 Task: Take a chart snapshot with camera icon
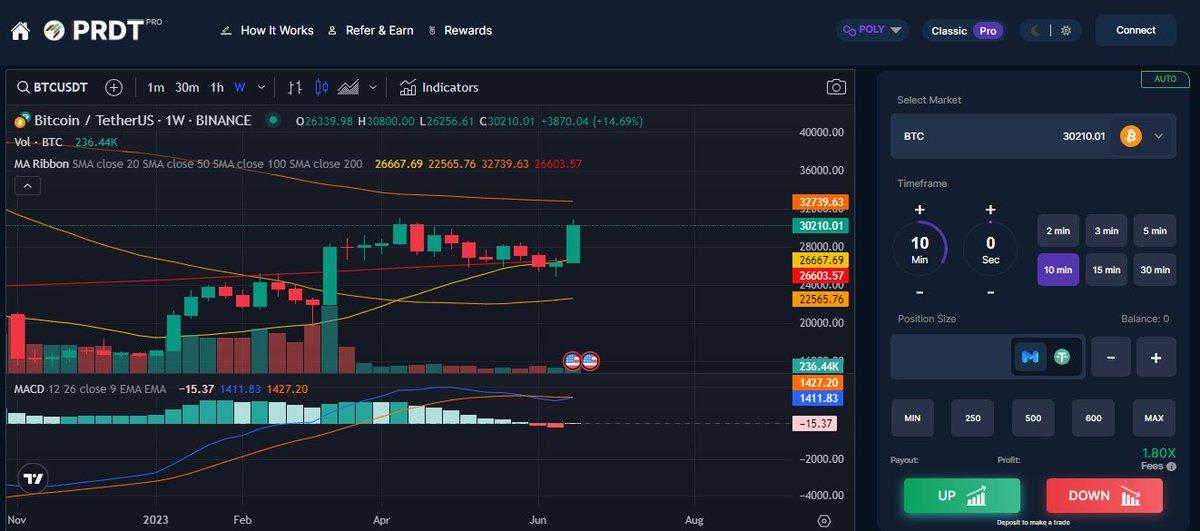[x=836, y=87]
